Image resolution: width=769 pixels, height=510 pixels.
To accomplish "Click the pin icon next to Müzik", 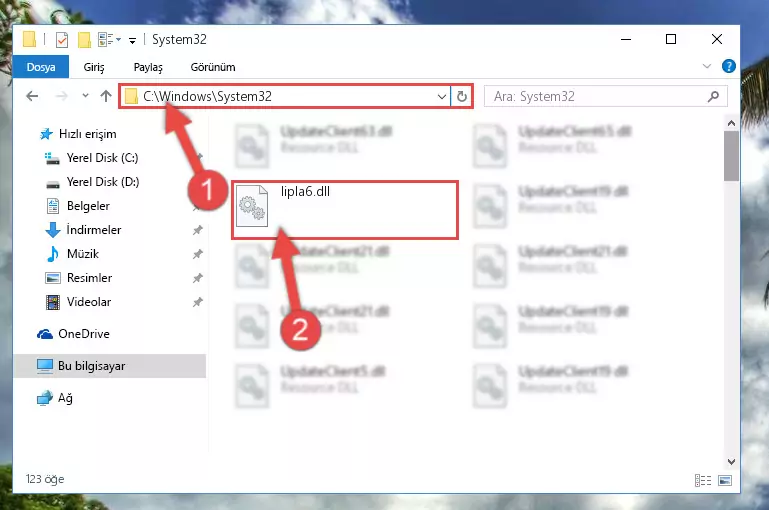I will 198,254.
